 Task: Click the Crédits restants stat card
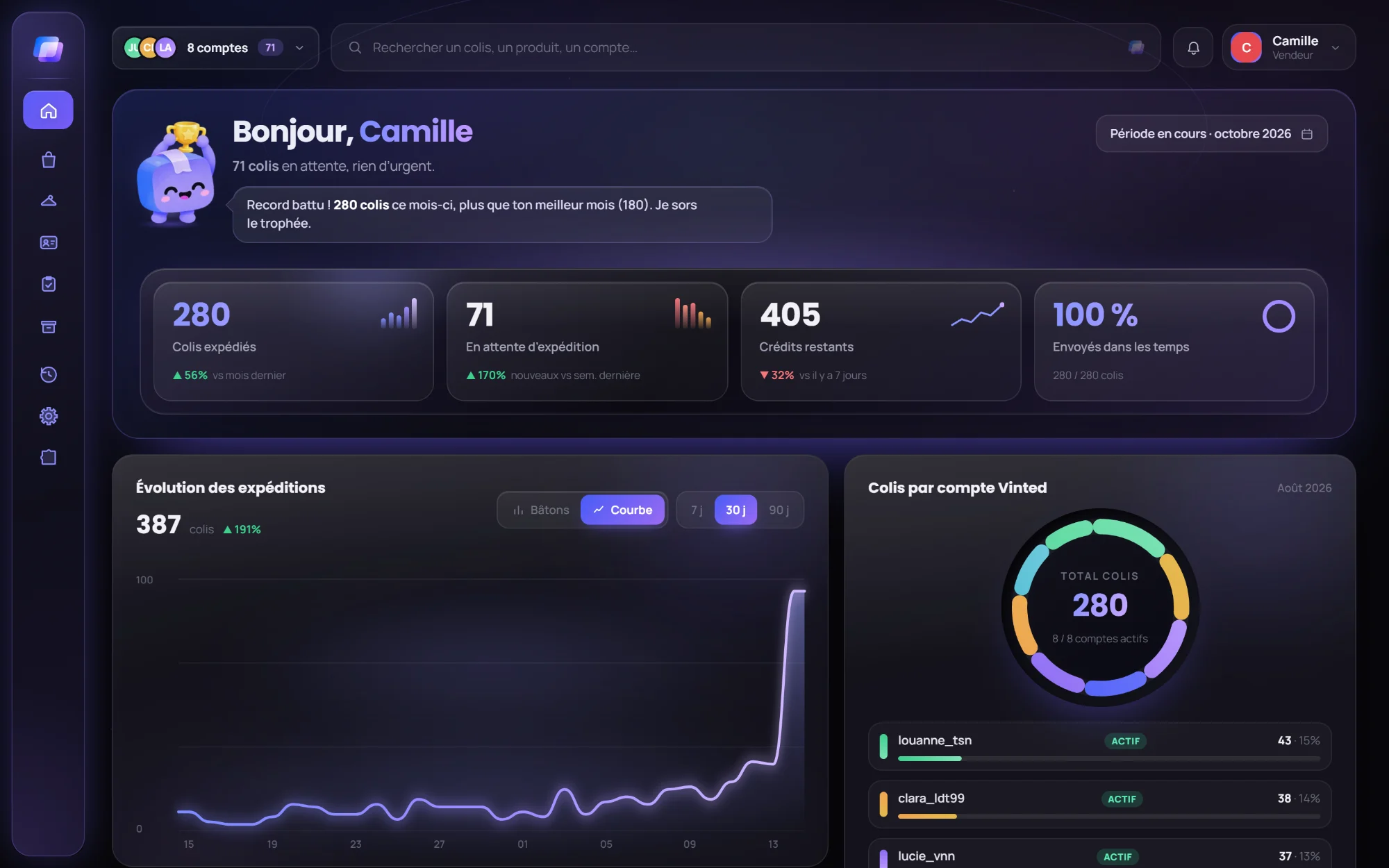click(881, 342)
